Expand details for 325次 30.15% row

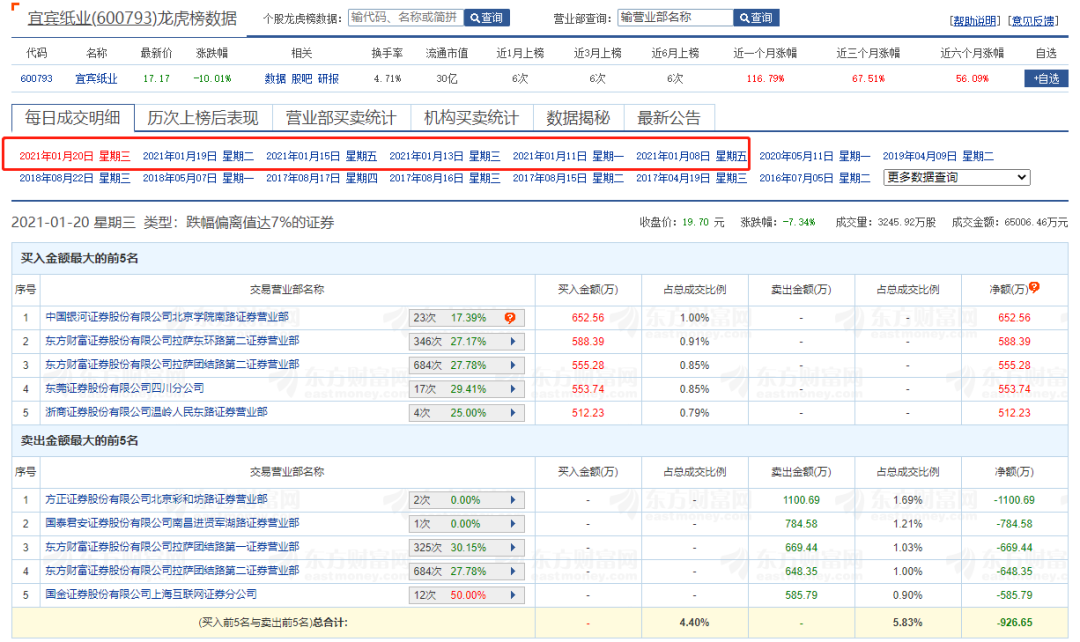pos(513,548)
